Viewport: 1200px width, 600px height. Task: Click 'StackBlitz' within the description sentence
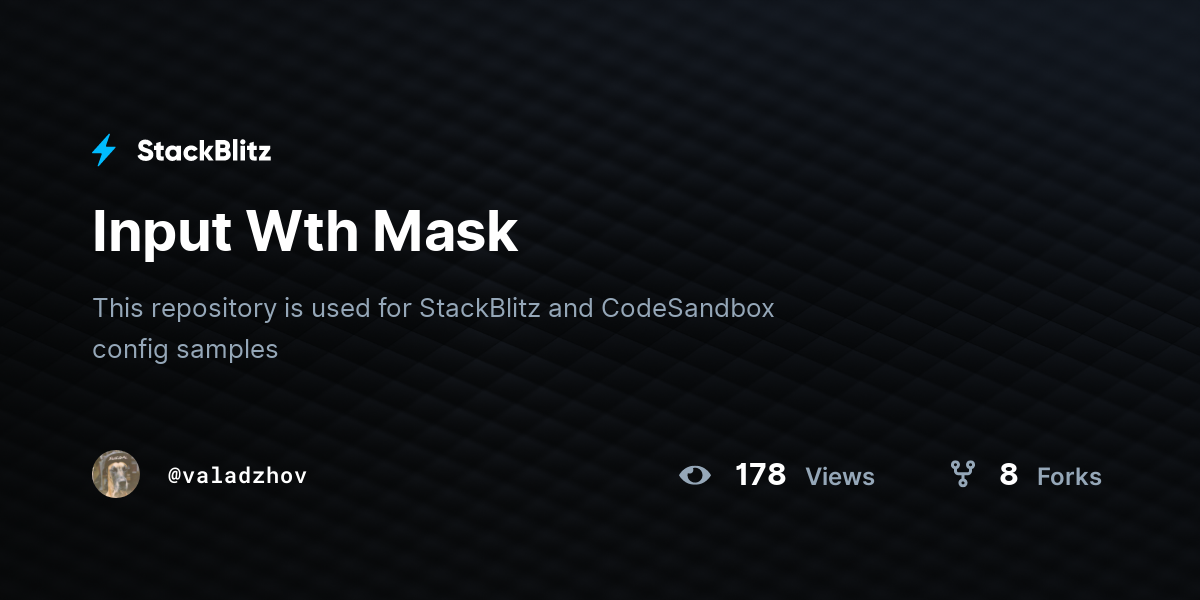pos(480,308)
